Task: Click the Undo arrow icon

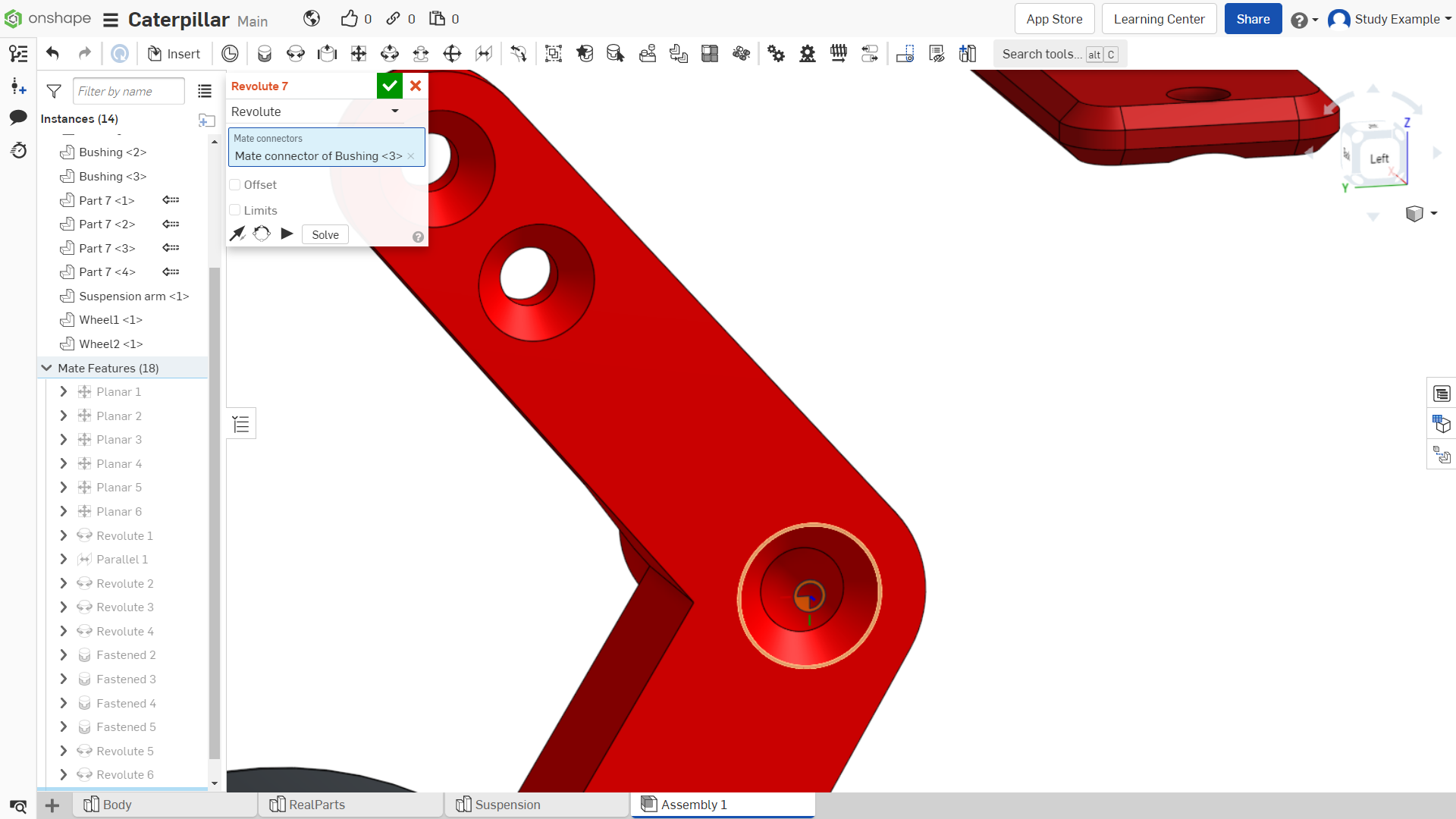Action: point(52,54)
